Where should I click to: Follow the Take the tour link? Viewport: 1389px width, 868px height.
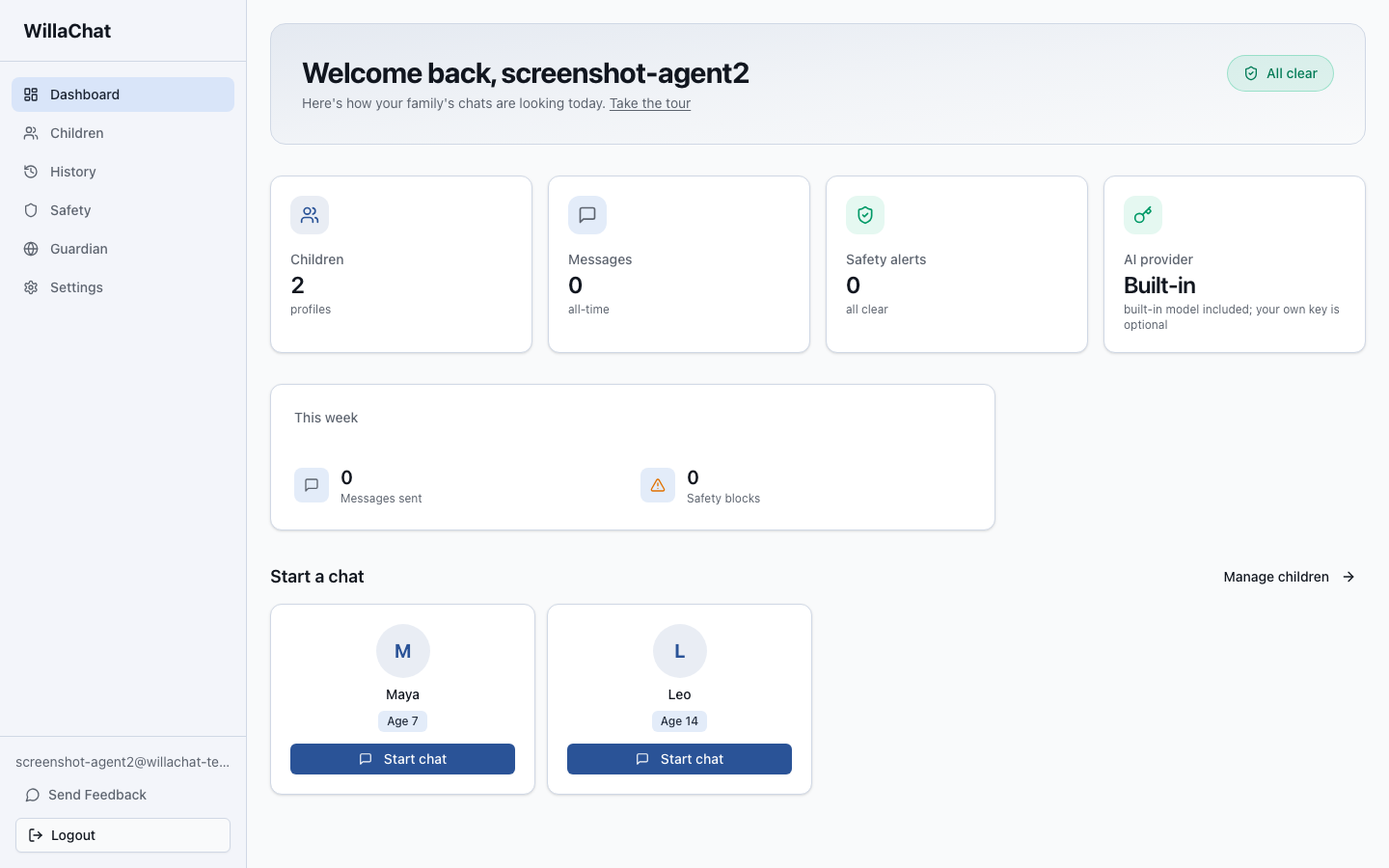tap(650, 103)
